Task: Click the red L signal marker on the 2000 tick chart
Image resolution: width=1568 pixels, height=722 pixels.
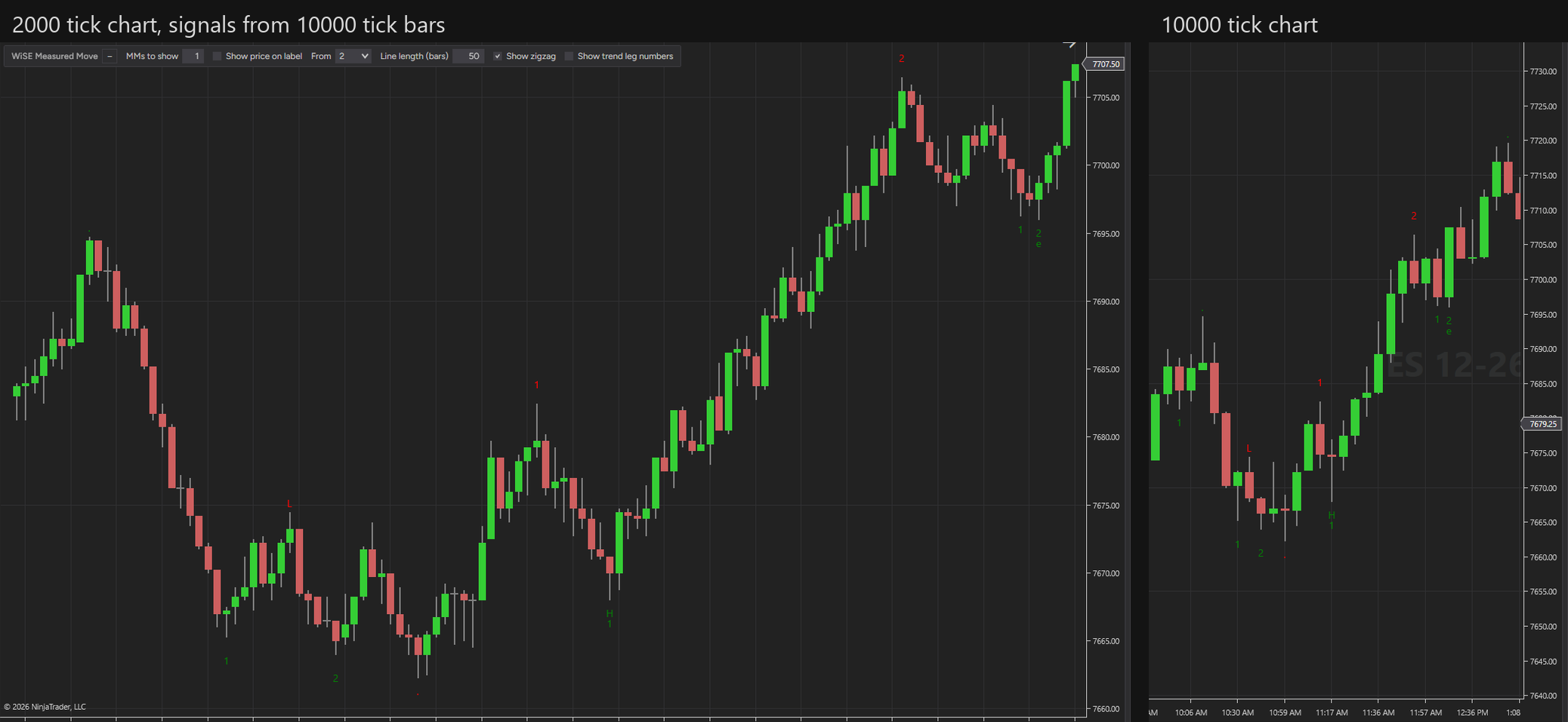Action: 289,504
